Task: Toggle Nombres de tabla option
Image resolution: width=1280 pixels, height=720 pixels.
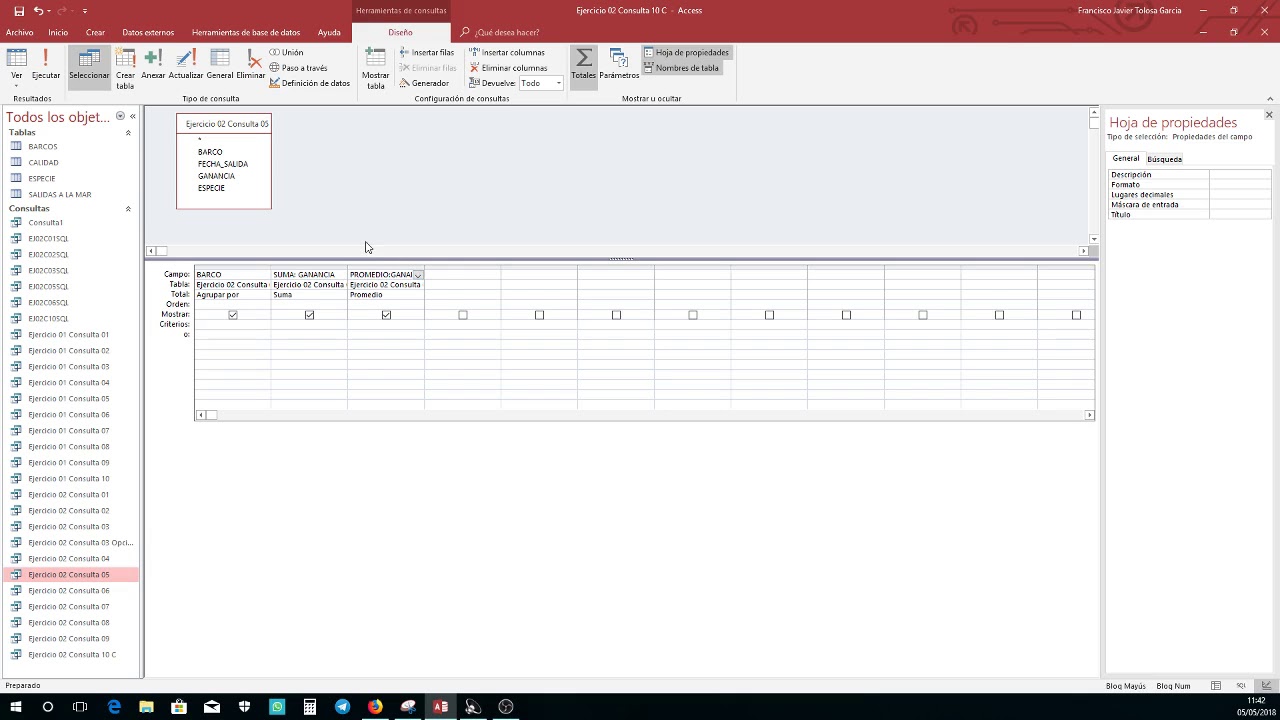Action: pyautogui.click(x=681, y=68)
